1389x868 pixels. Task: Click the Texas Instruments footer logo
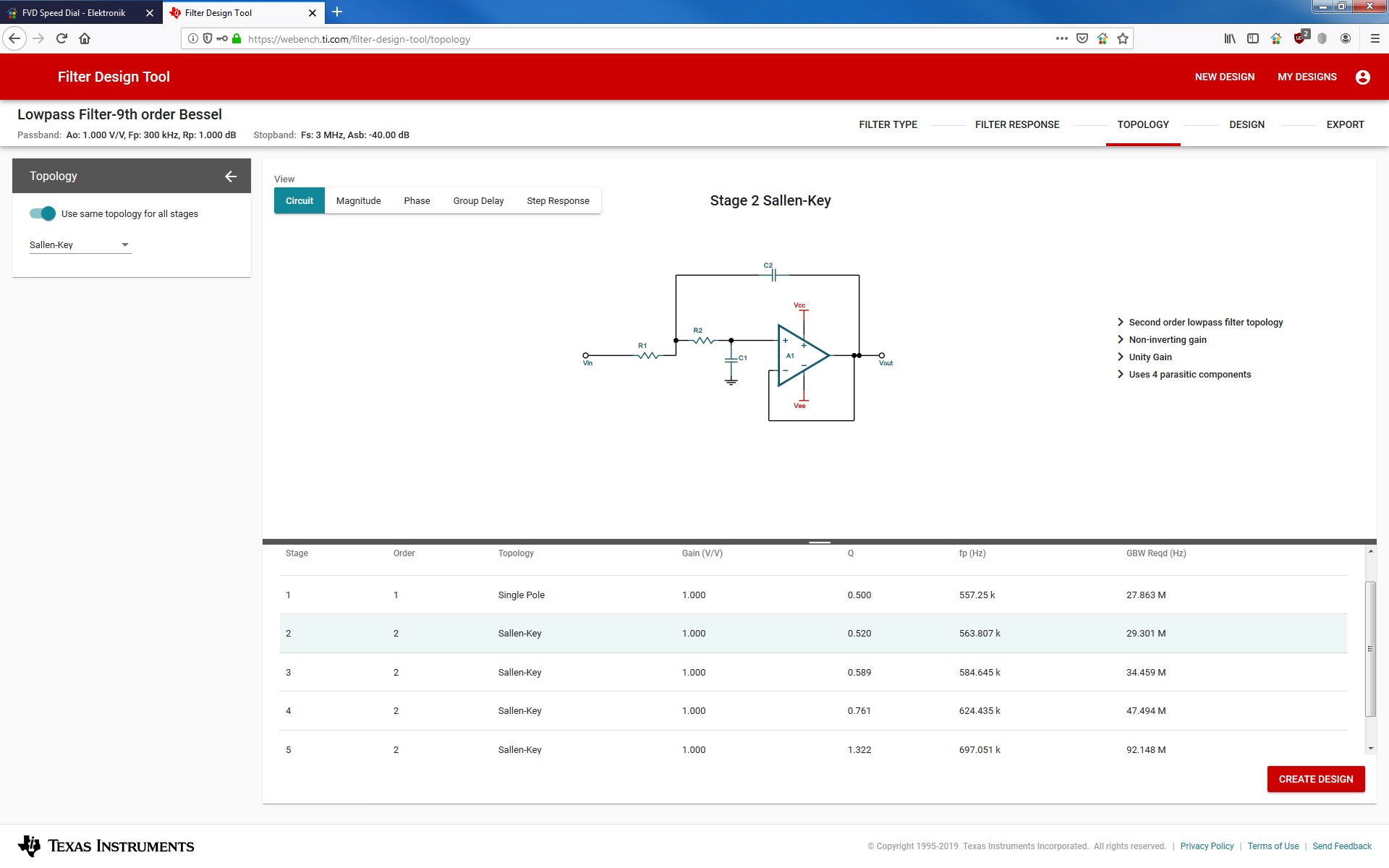pos(106,846)
